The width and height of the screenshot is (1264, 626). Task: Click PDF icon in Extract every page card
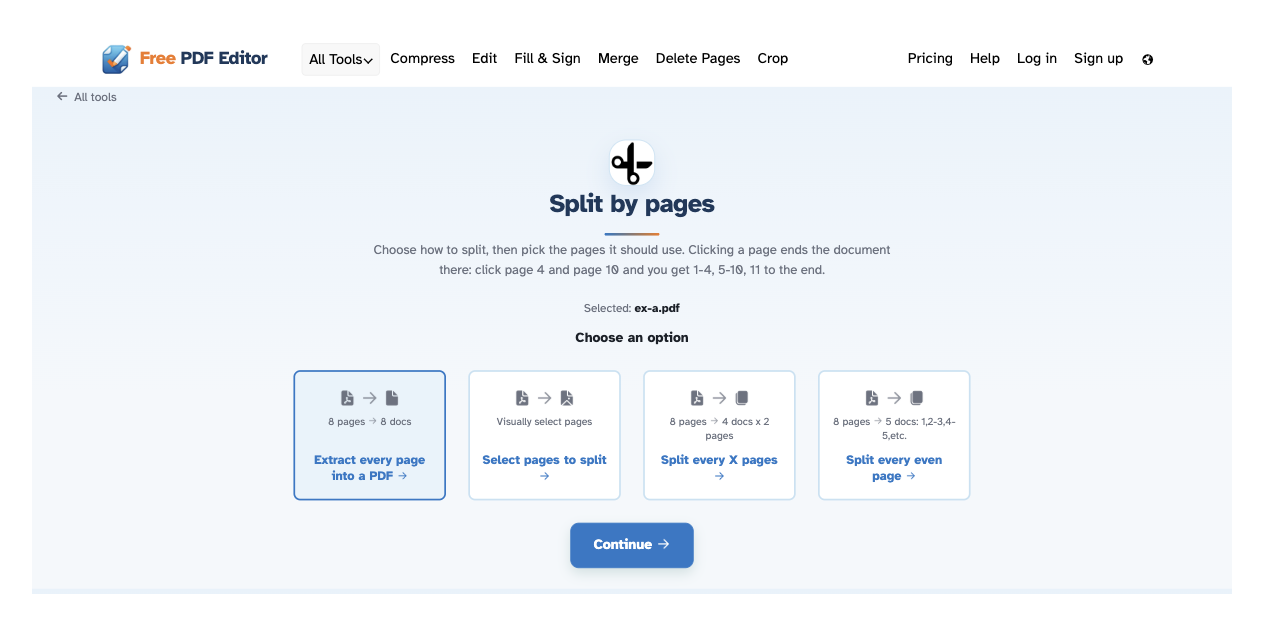[x=347, y=398]
